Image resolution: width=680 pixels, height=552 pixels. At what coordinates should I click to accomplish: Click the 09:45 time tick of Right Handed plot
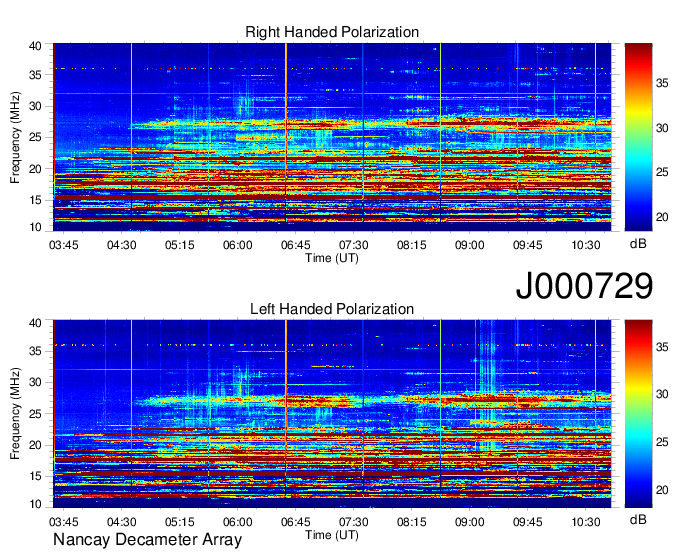pos(528,245)
